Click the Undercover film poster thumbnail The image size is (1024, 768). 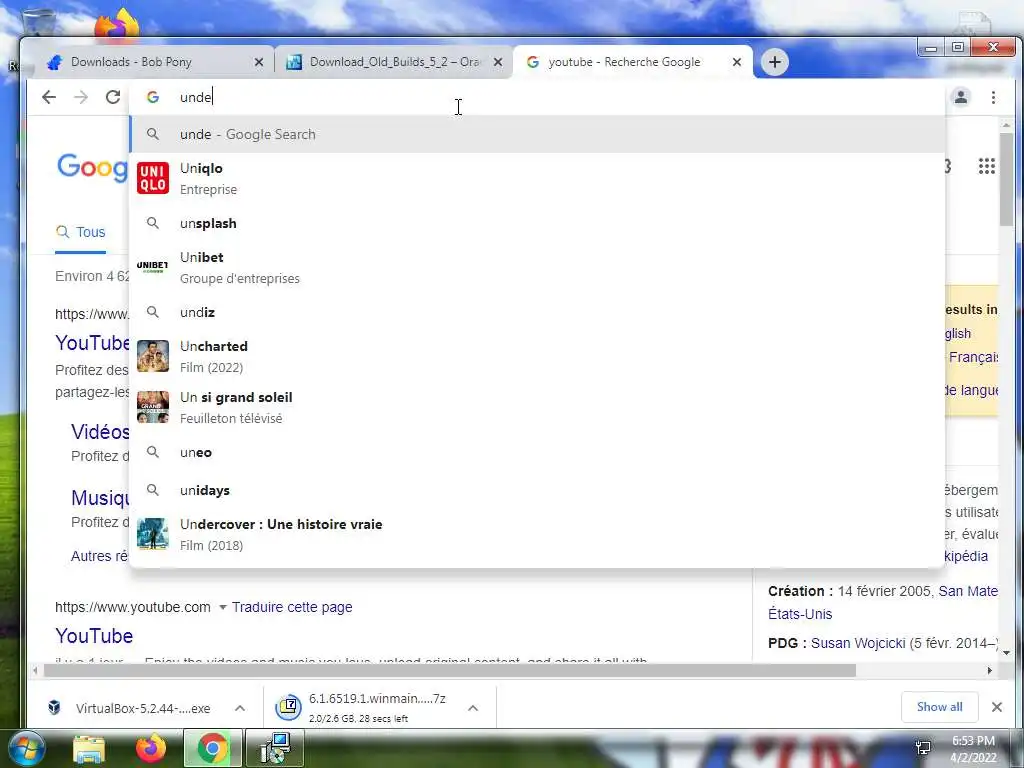point(153,534)
